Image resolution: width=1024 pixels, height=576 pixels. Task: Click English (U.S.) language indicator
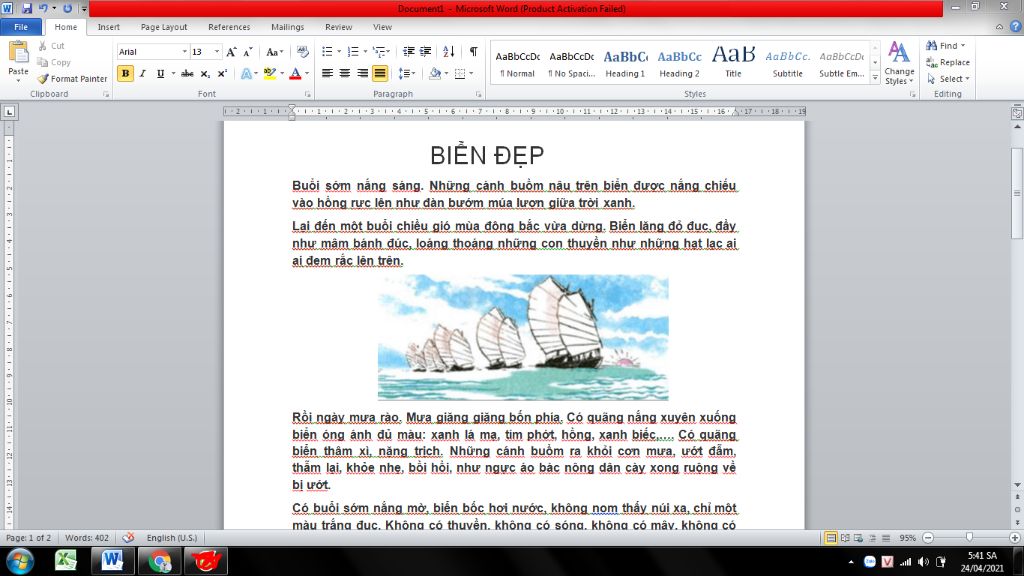(172, 537)
